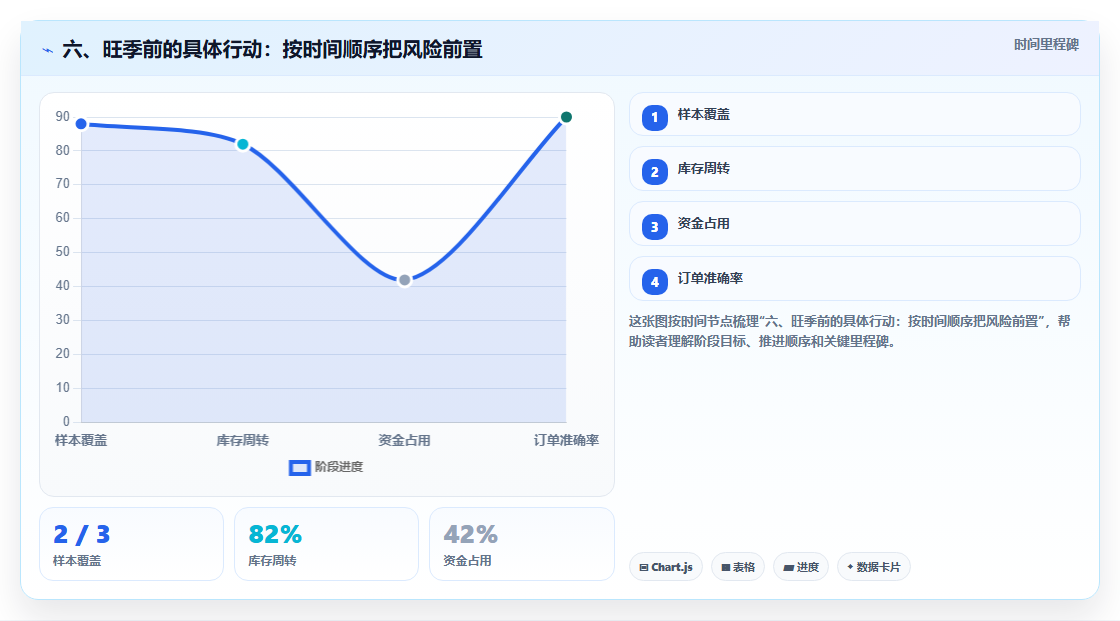Click the Chart.js tag
The image size is (1120, 621).
pos(666,567)
